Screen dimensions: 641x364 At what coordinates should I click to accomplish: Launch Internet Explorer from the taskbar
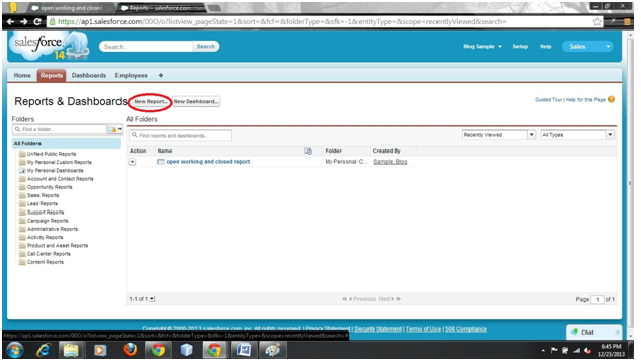[43, 351]
